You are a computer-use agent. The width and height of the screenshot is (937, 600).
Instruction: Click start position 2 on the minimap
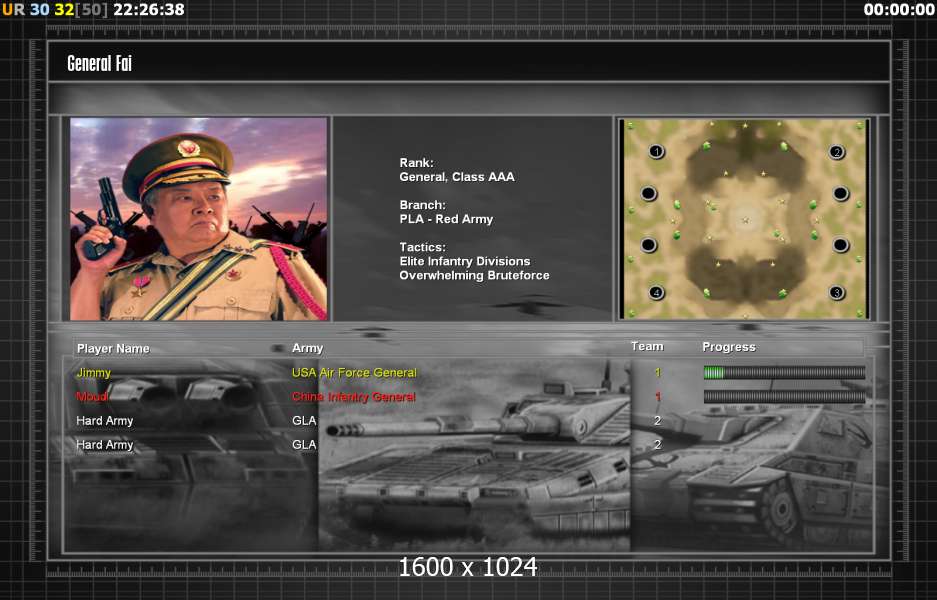[x=837, y=152]
